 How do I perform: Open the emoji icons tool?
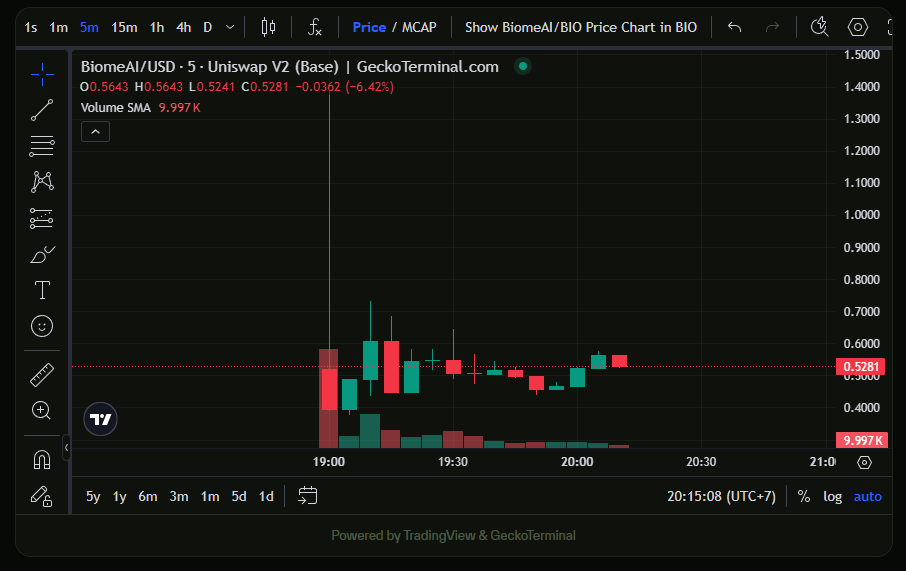(42, 327)
